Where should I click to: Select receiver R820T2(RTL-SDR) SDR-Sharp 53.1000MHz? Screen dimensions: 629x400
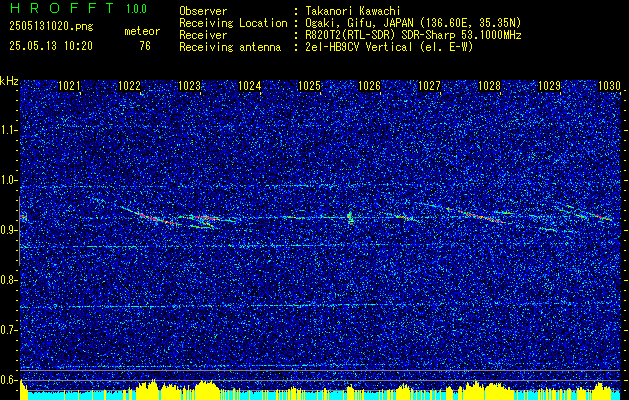[x=414, y=35]
